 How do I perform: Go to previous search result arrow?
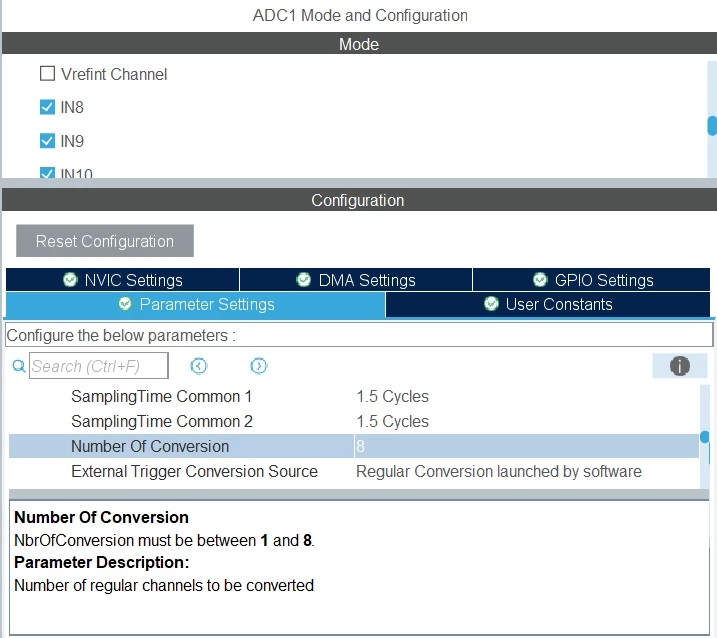198,366
